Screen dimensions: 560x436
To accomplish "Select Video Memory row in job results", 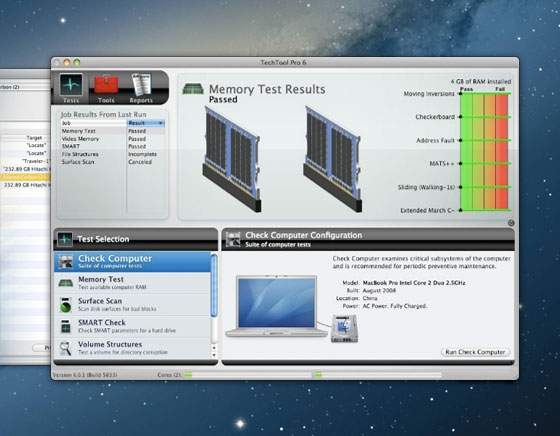I will [112, 139].
